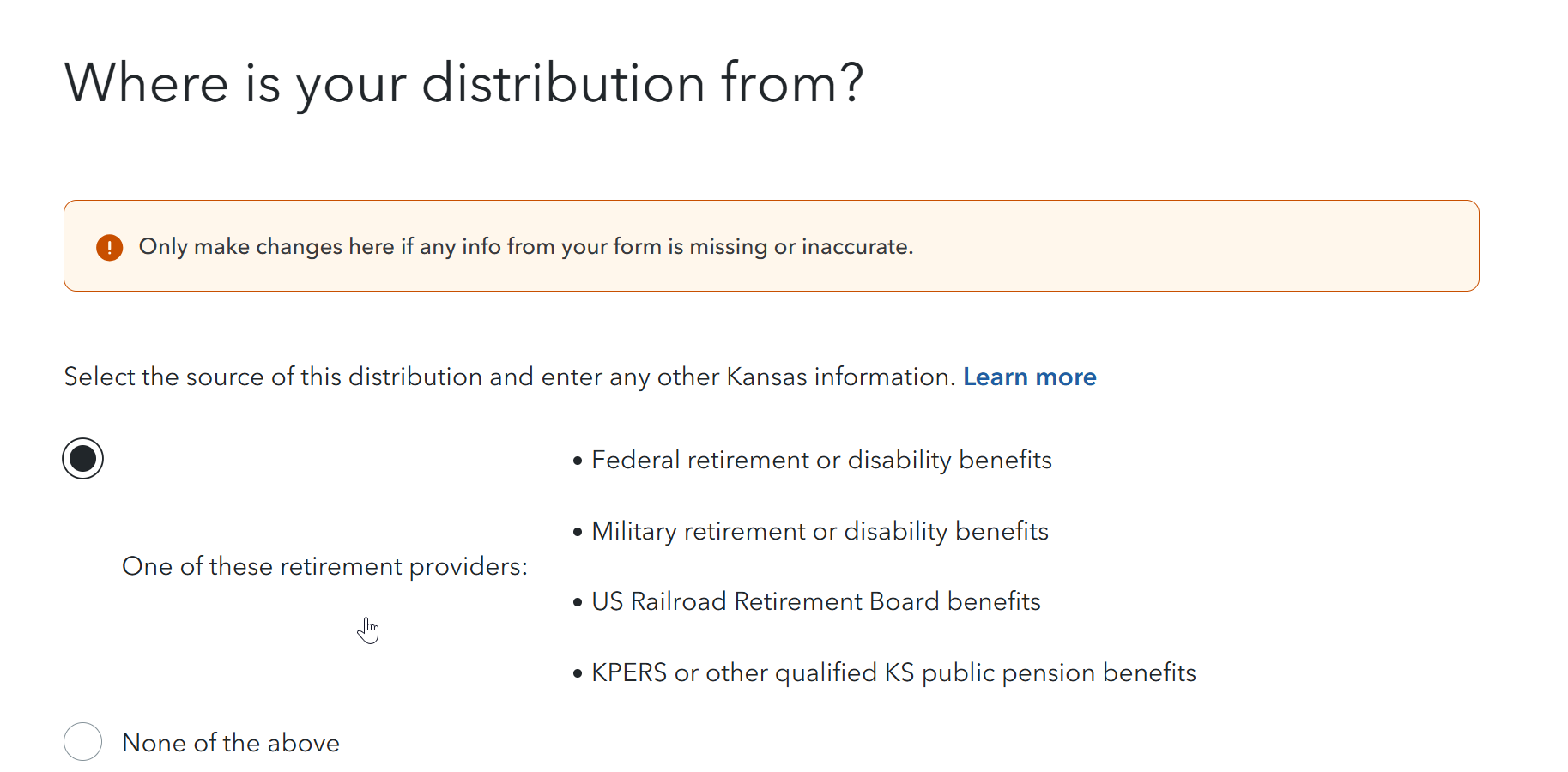Click the bullet dot before KPERS
Screen dimensions: 1568x772
click(x=578, y=674)
